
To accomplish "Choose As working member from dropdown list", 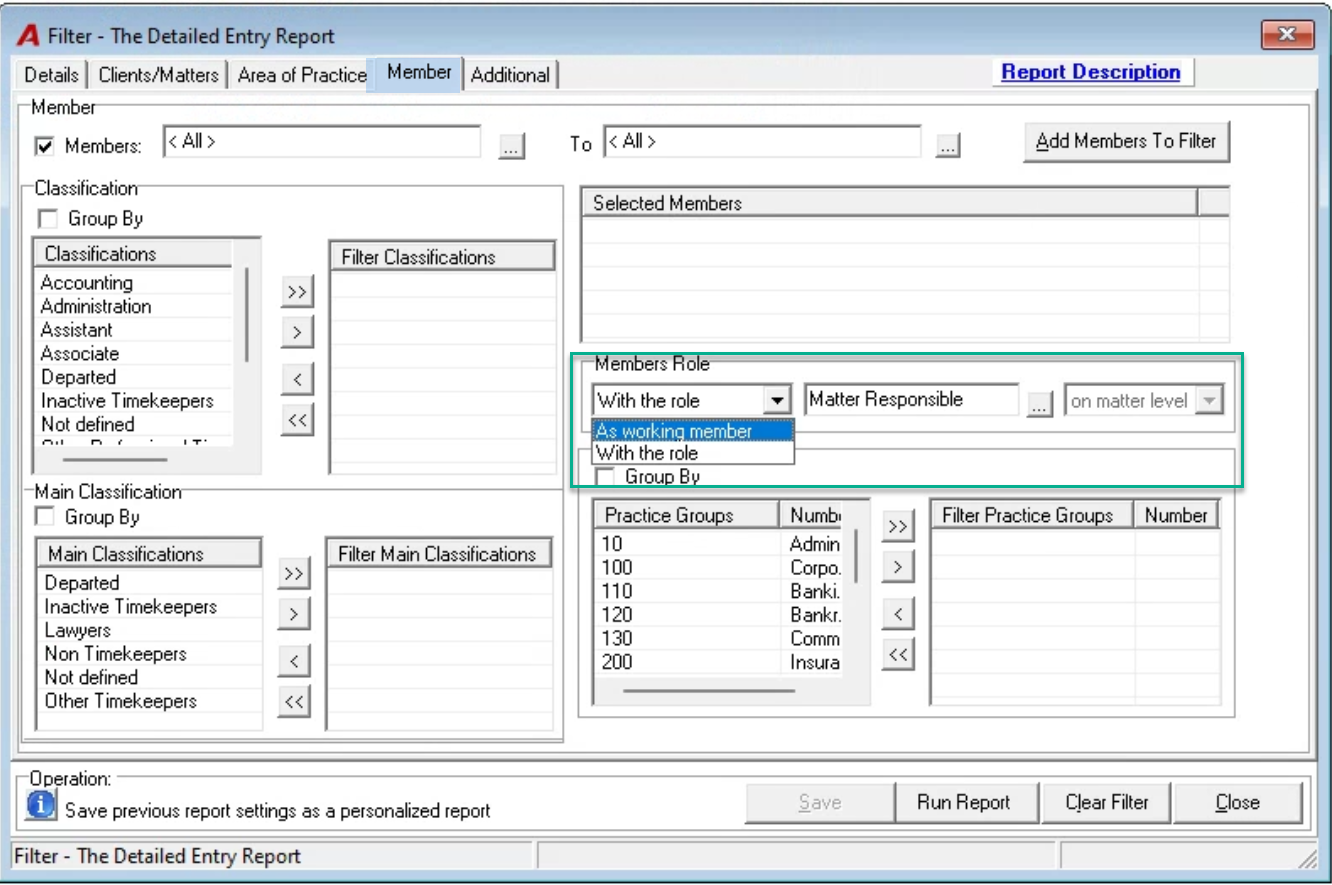I will [693, 431].
